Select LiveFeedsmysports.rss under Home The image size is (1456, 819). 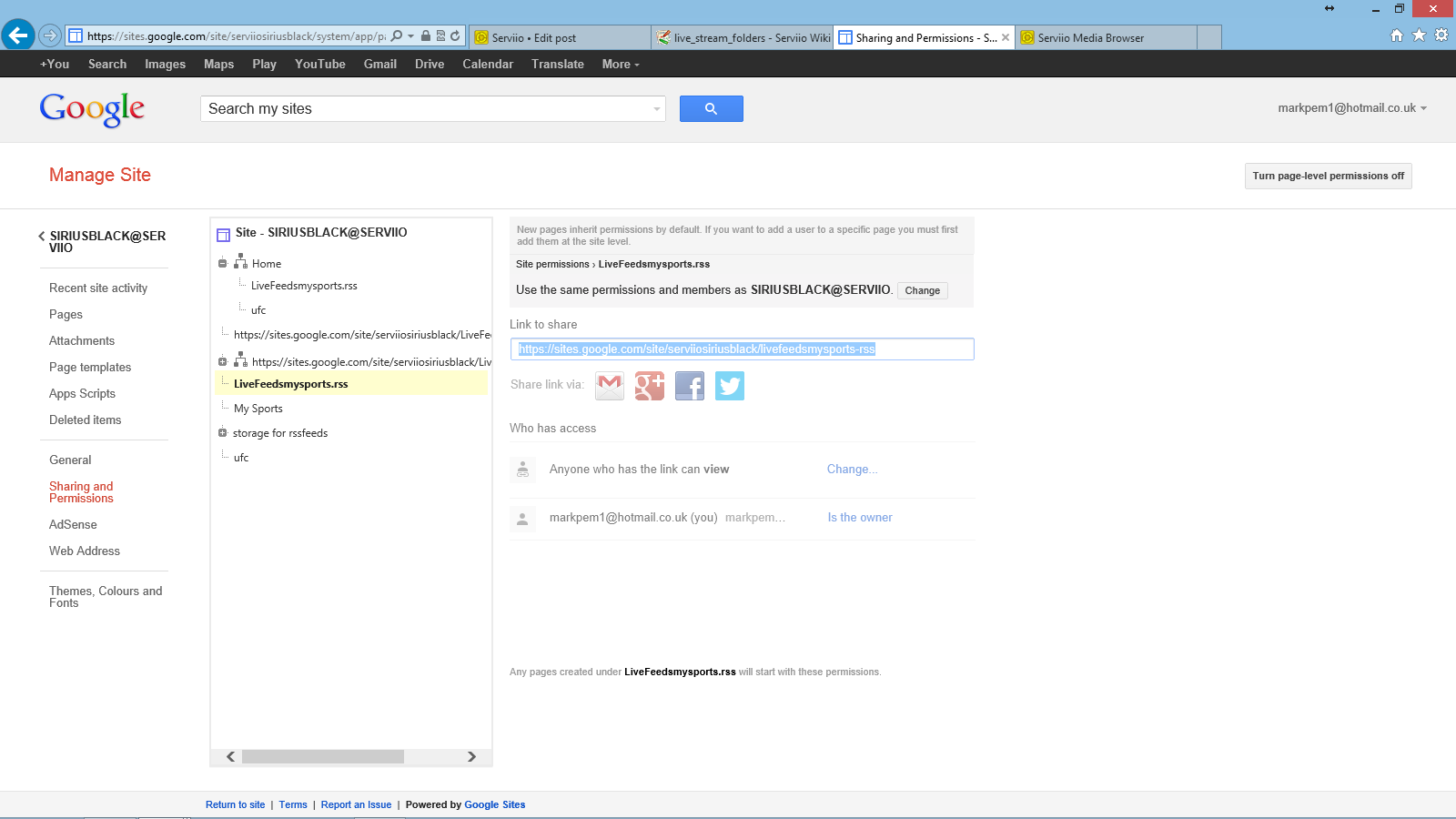(304, 286)
